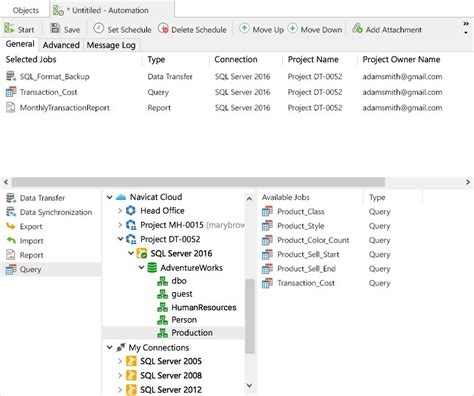Screen dimensions: 474x396
Task: Choose the Import job type
Action: point(25,241)
